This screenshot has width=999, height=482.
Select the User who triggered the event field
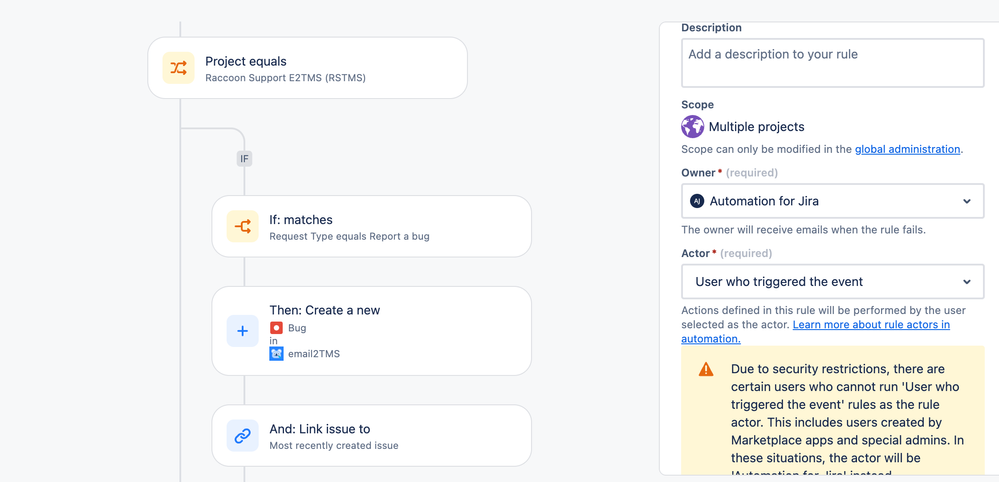point(833,281)
